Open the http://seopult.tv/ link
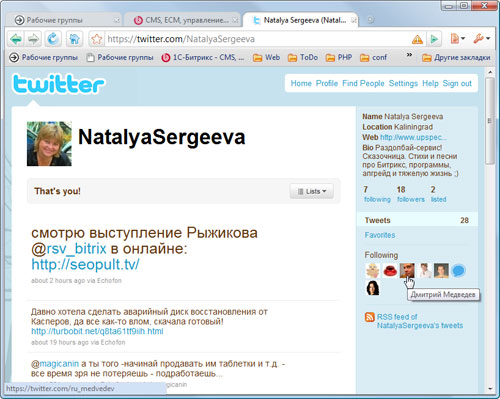Viewport: 500px width, 399px height. [x=85, y=265]
